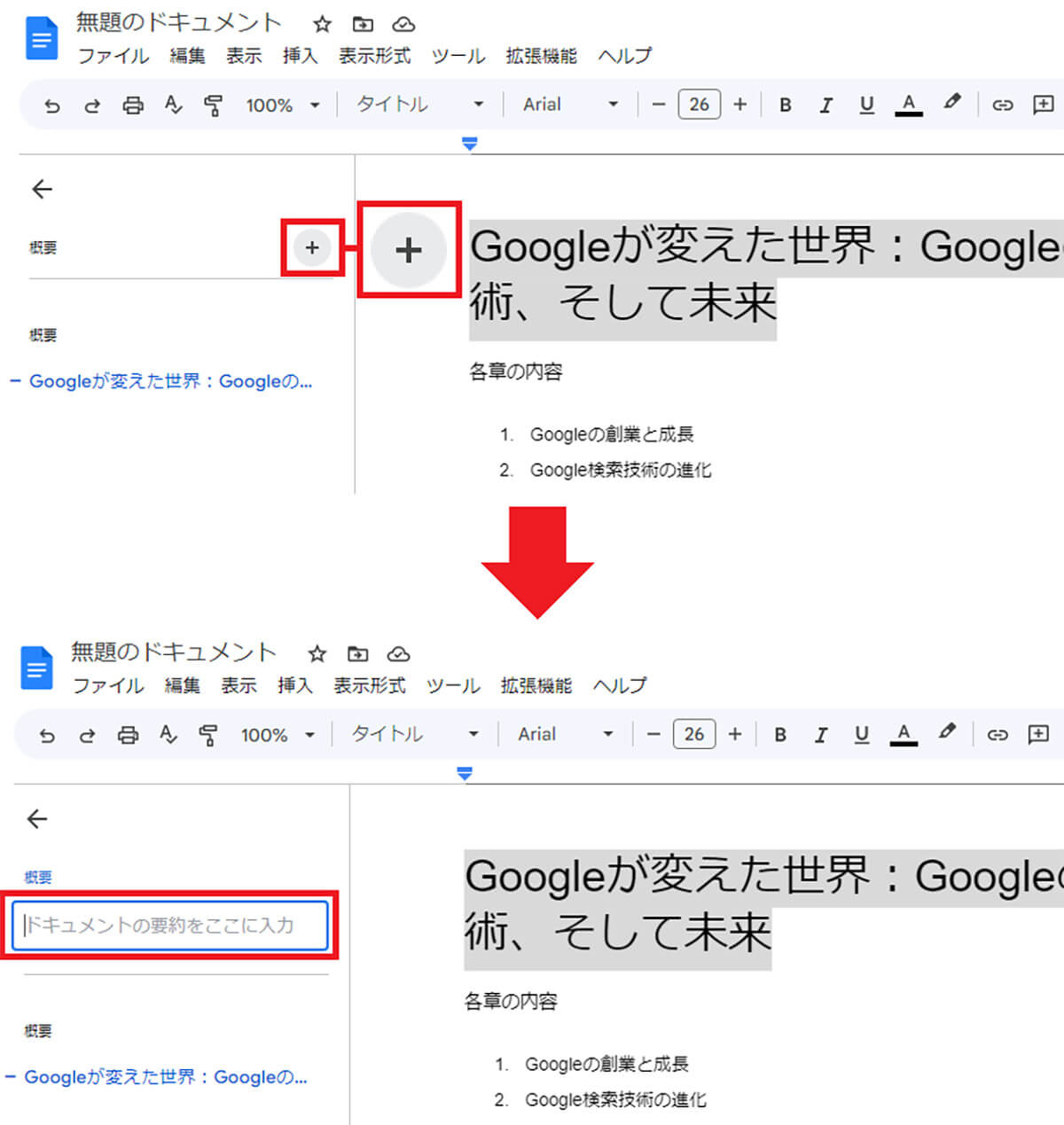Increase font size with plus in the lower screenshot
This screenshot has width=1064, height=1125.
(734, 734)
